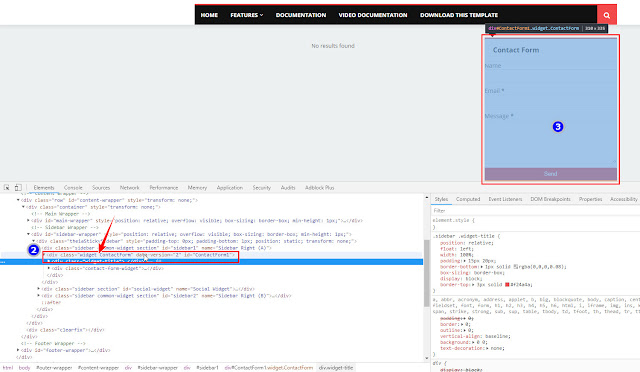Switch to the Sources tab
This screenshot has height=372, width=640.
[101, 188]
